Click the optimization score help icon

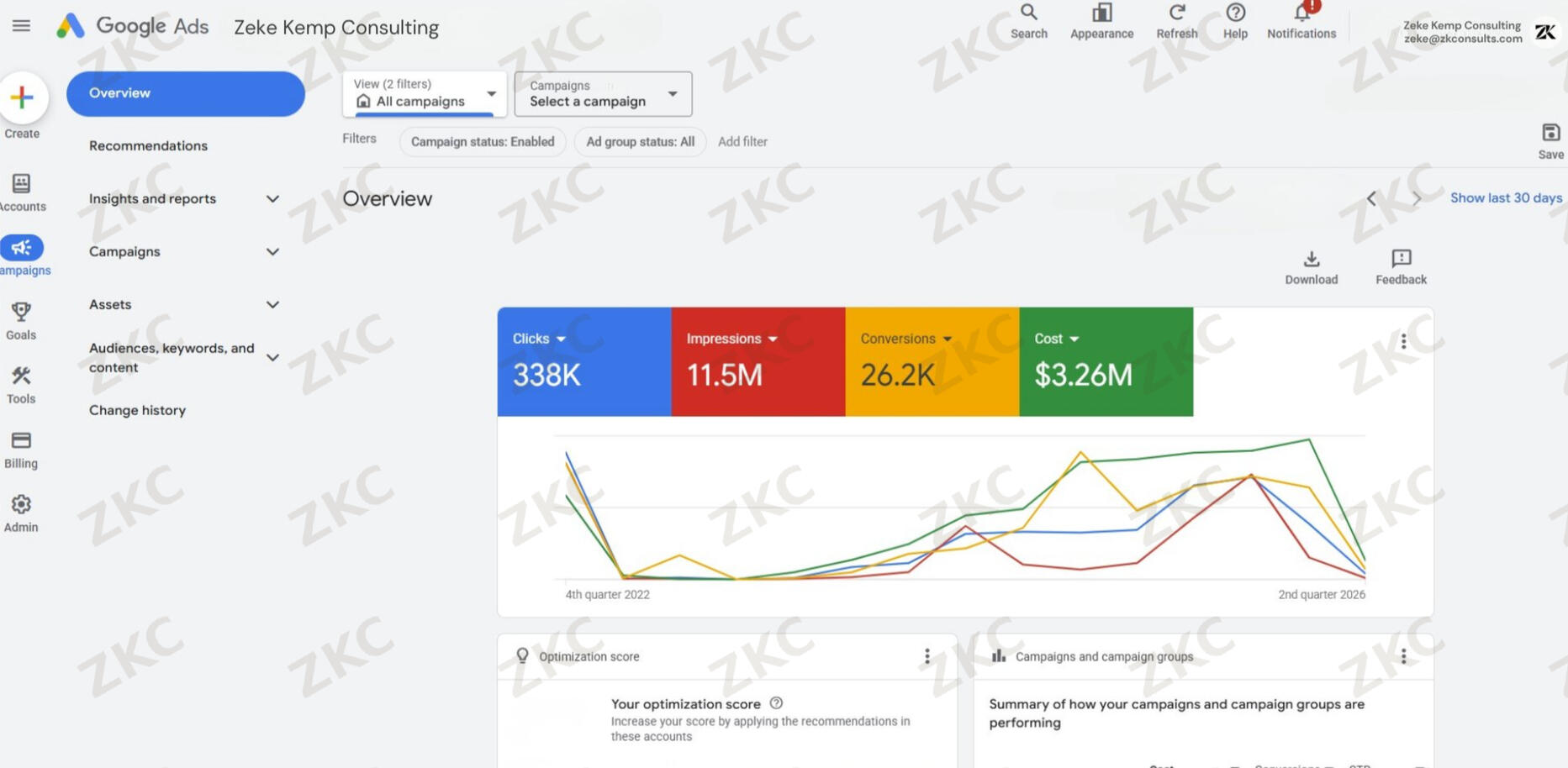pos(776,703)
